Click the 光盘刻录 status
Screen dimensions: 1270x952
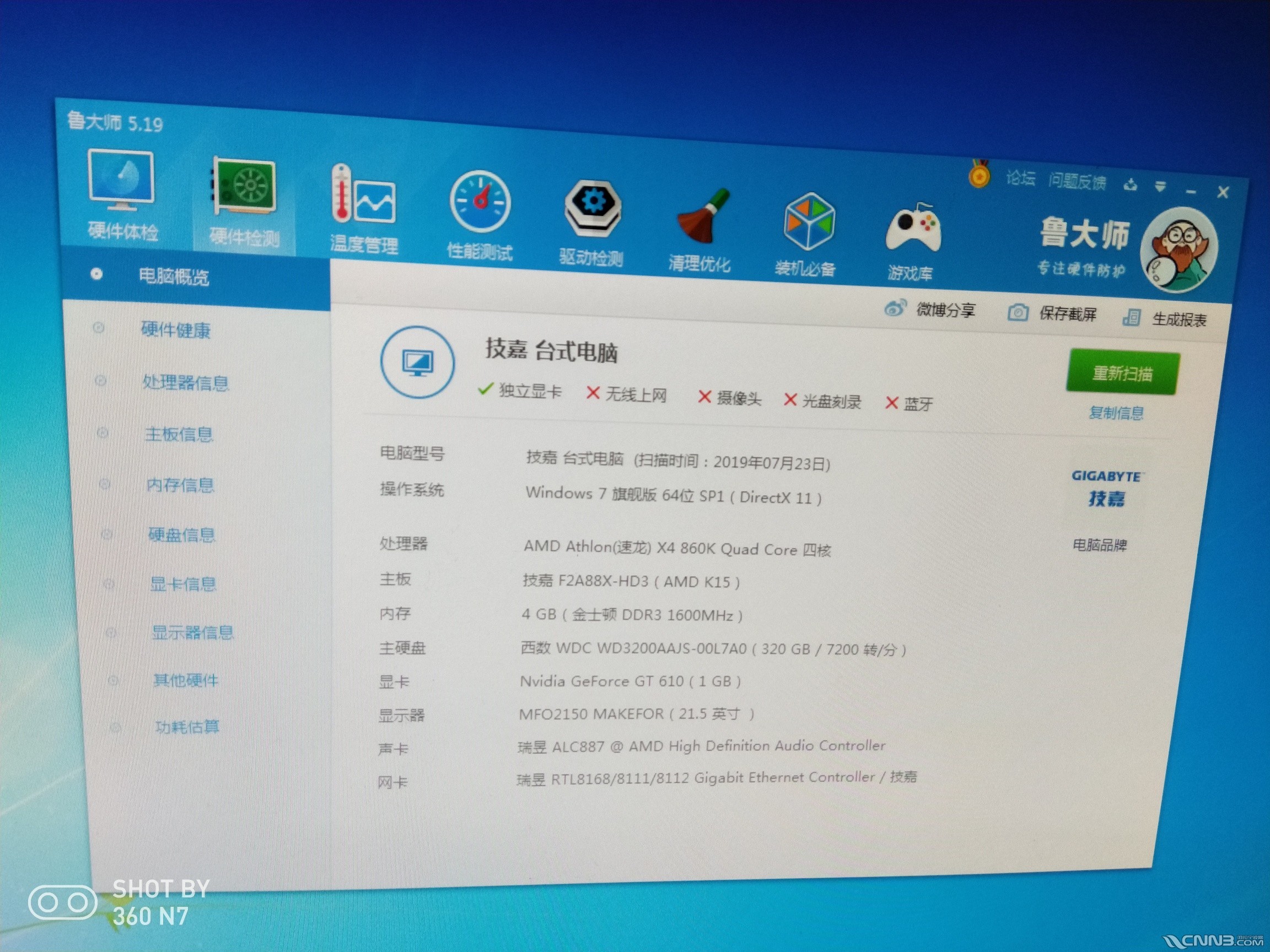coord(823,401)
